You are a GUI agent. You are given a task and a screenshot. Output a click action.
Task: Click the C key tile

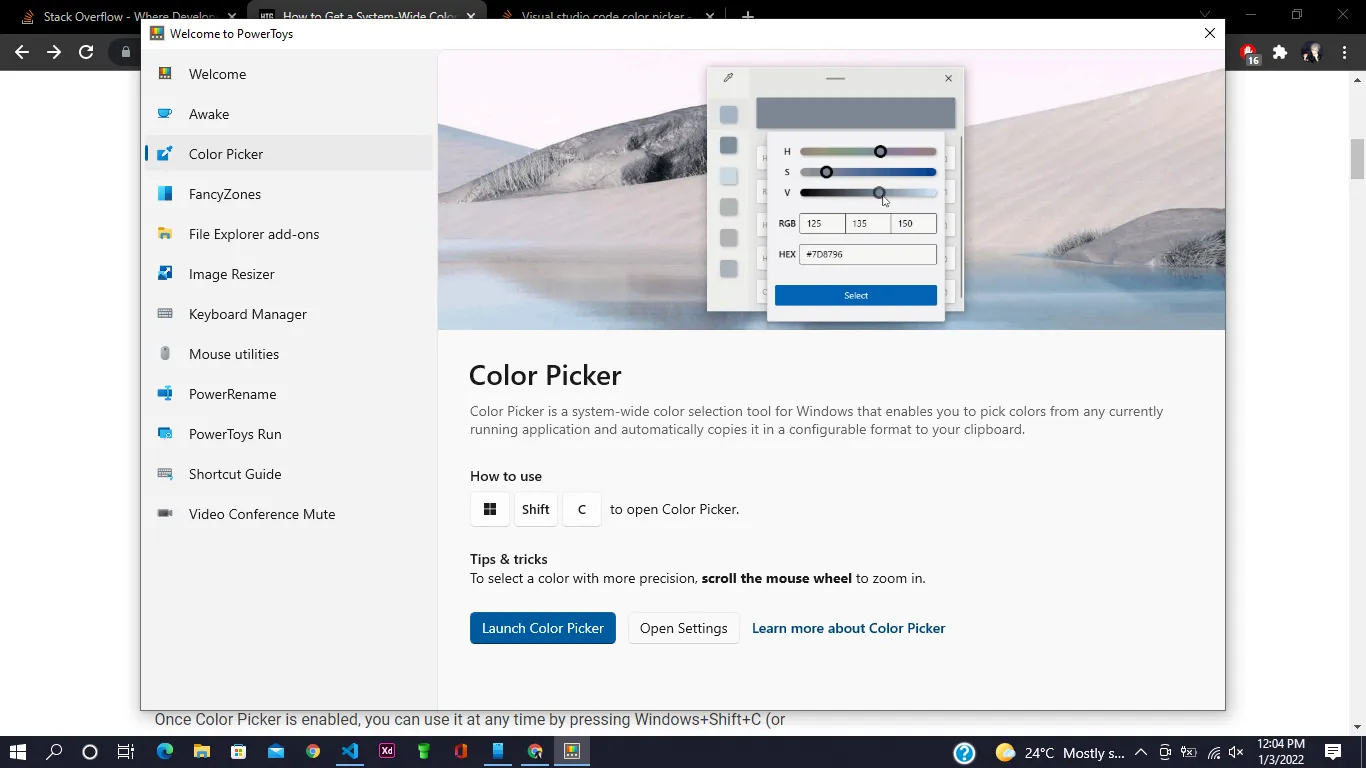tap(582, 509)
